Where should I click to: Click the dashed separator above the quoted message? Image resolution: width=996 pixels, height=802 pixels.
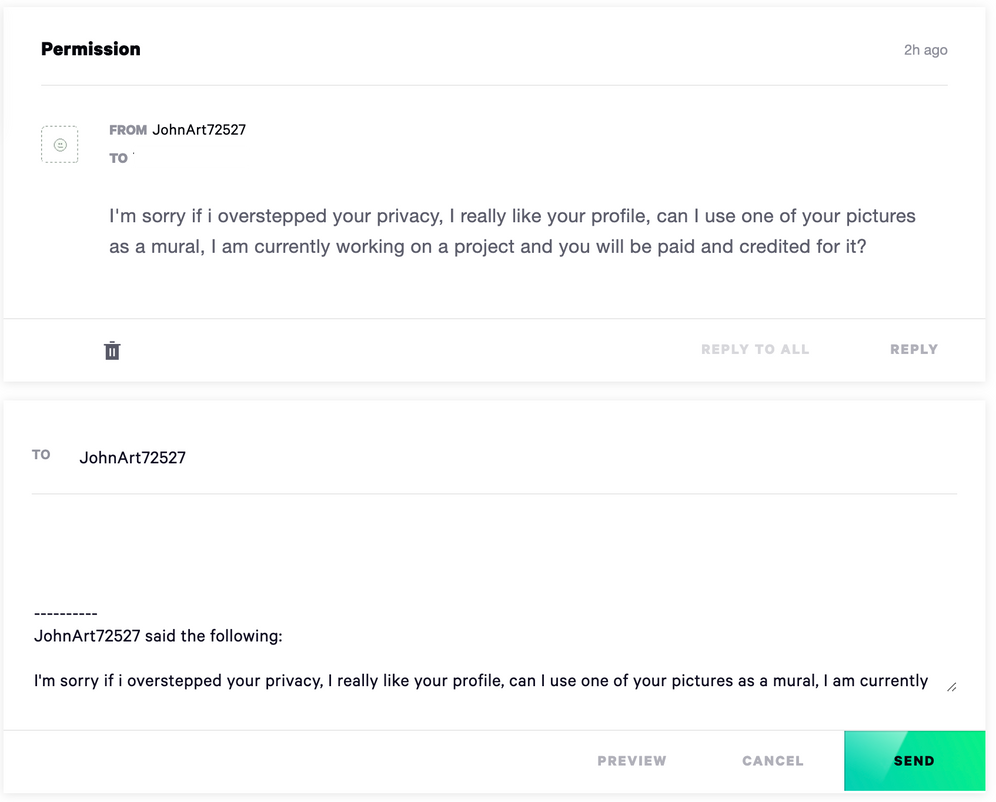point(64,613)
